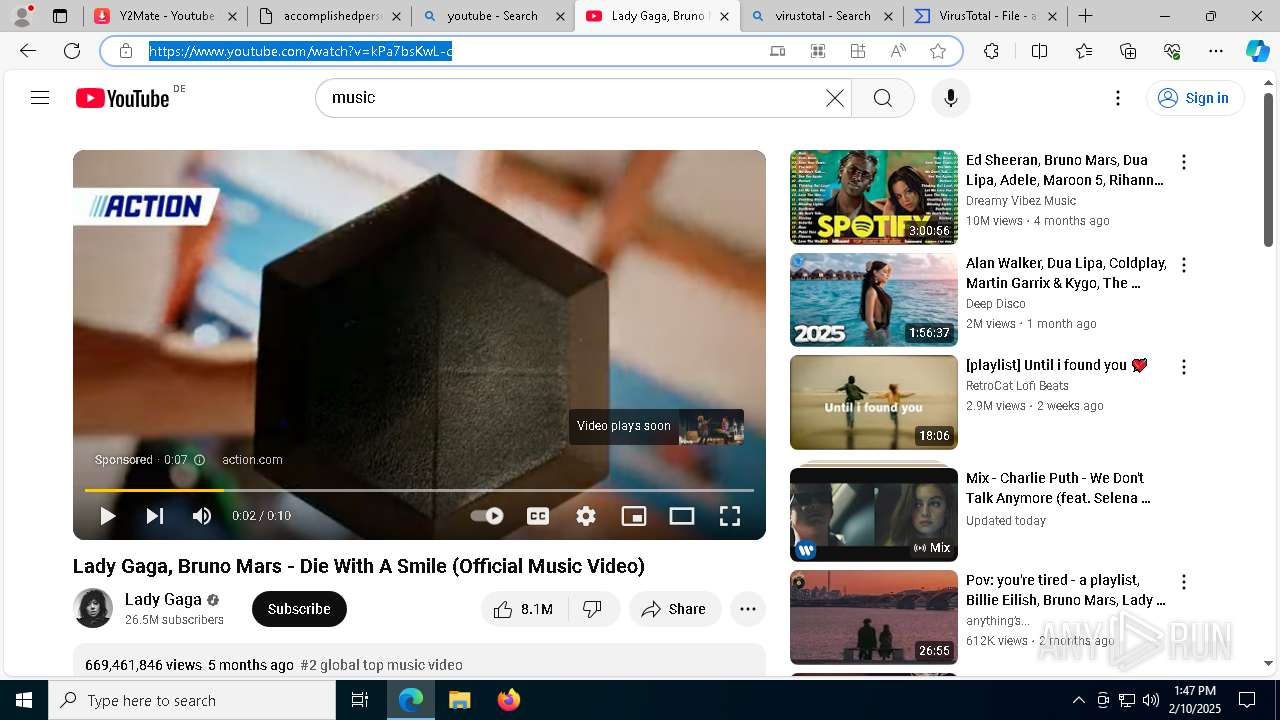Open YouTube hamburger guide menu

pyautogui.click(x=40, y=98)
